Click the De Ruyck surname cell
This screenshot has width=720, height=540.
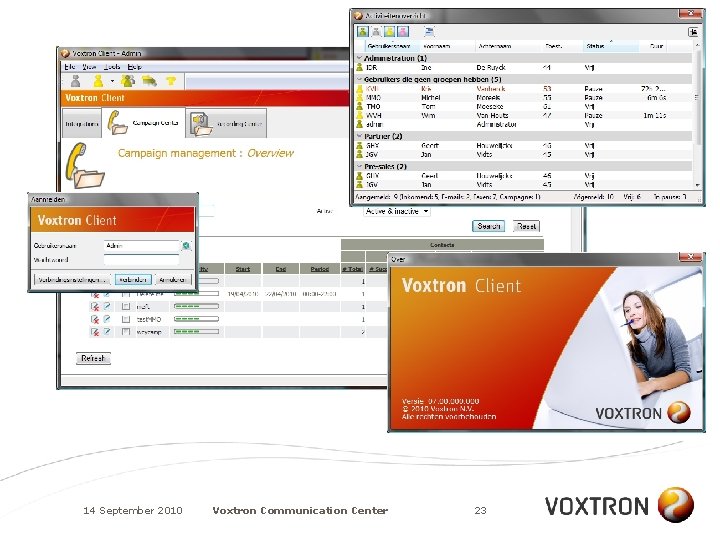491,68
